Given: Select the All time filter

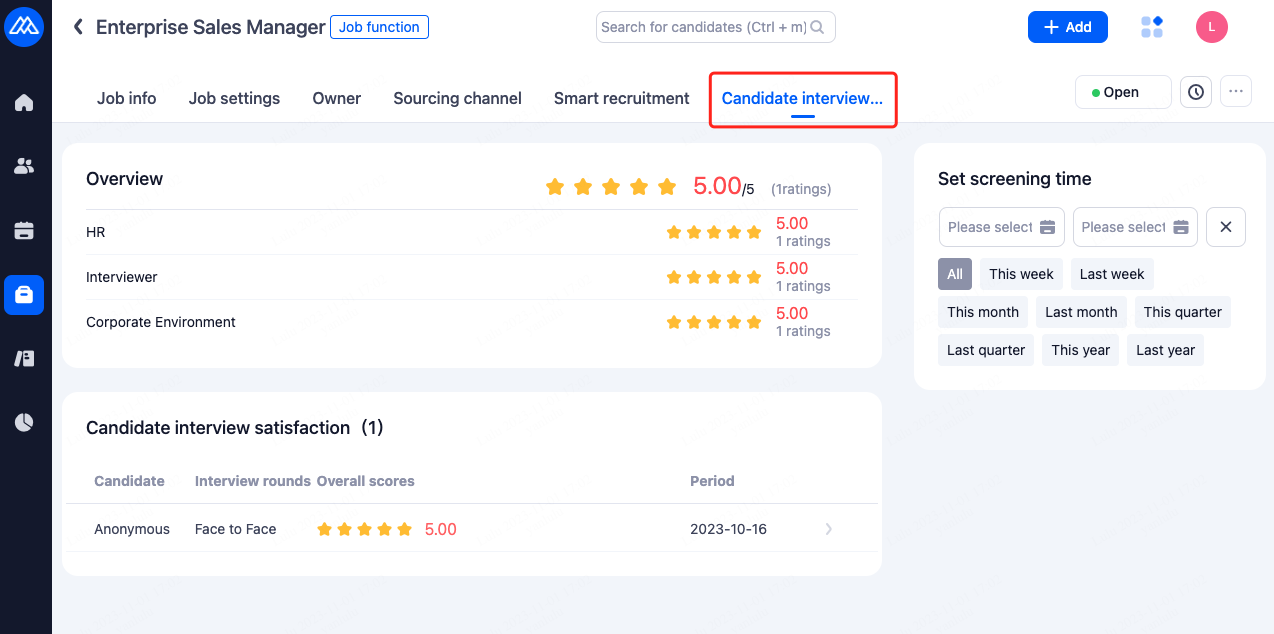Looking at the screenshot, I should (955, 274).
